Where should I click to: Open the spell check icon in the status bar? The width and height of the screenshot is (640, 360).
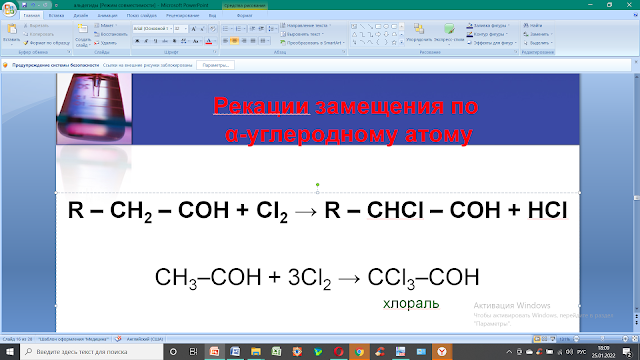click(118, 339)
